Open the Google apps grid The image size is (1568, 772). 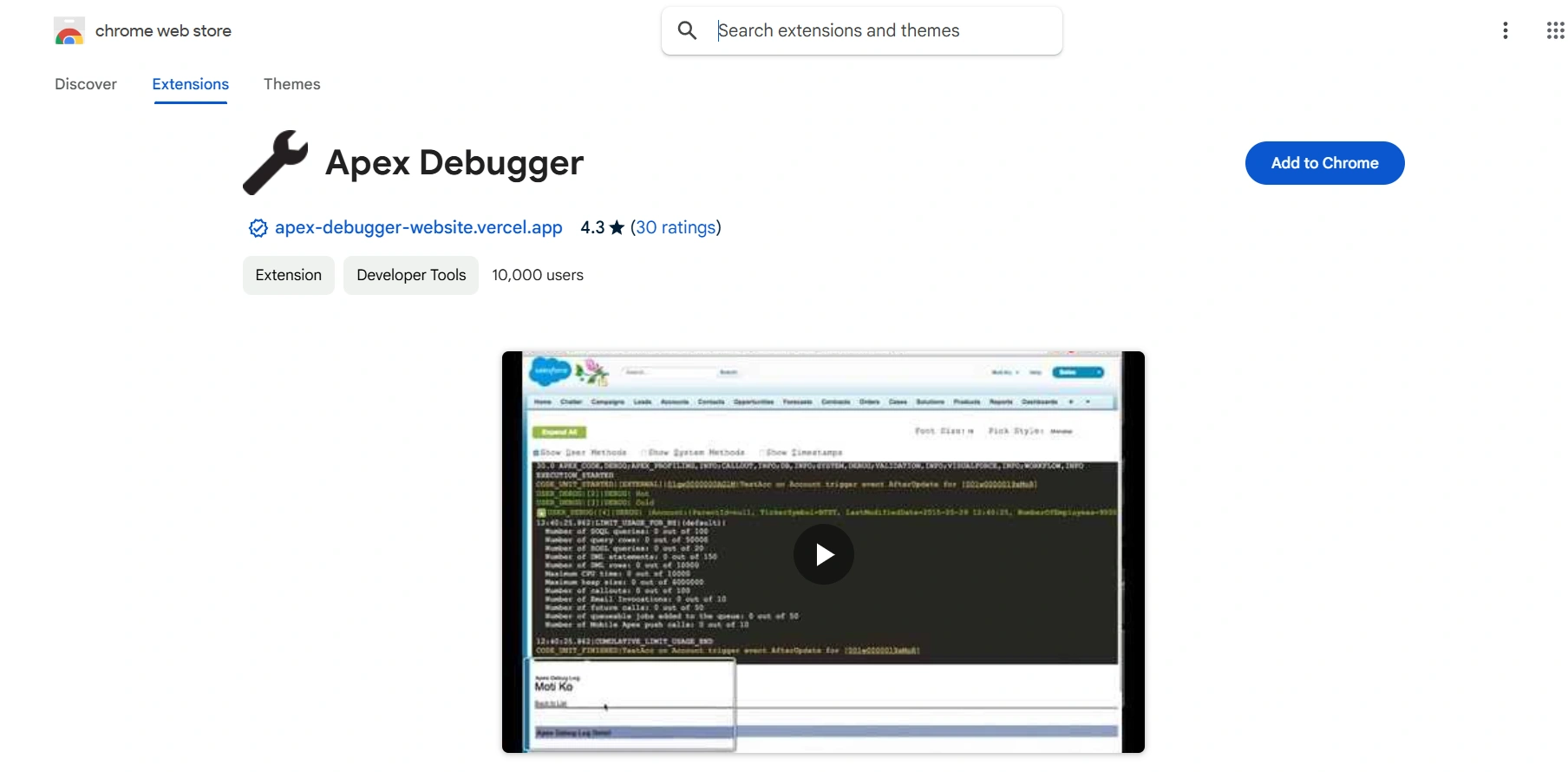(1555, 30)
